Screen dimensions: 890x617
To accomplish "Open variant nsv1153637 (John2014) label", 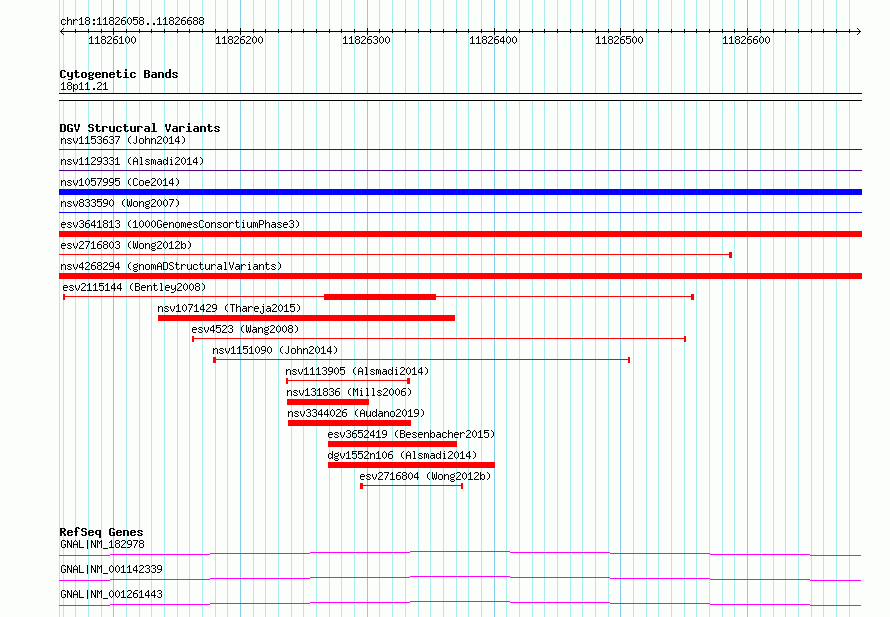I will click(123, 140).
